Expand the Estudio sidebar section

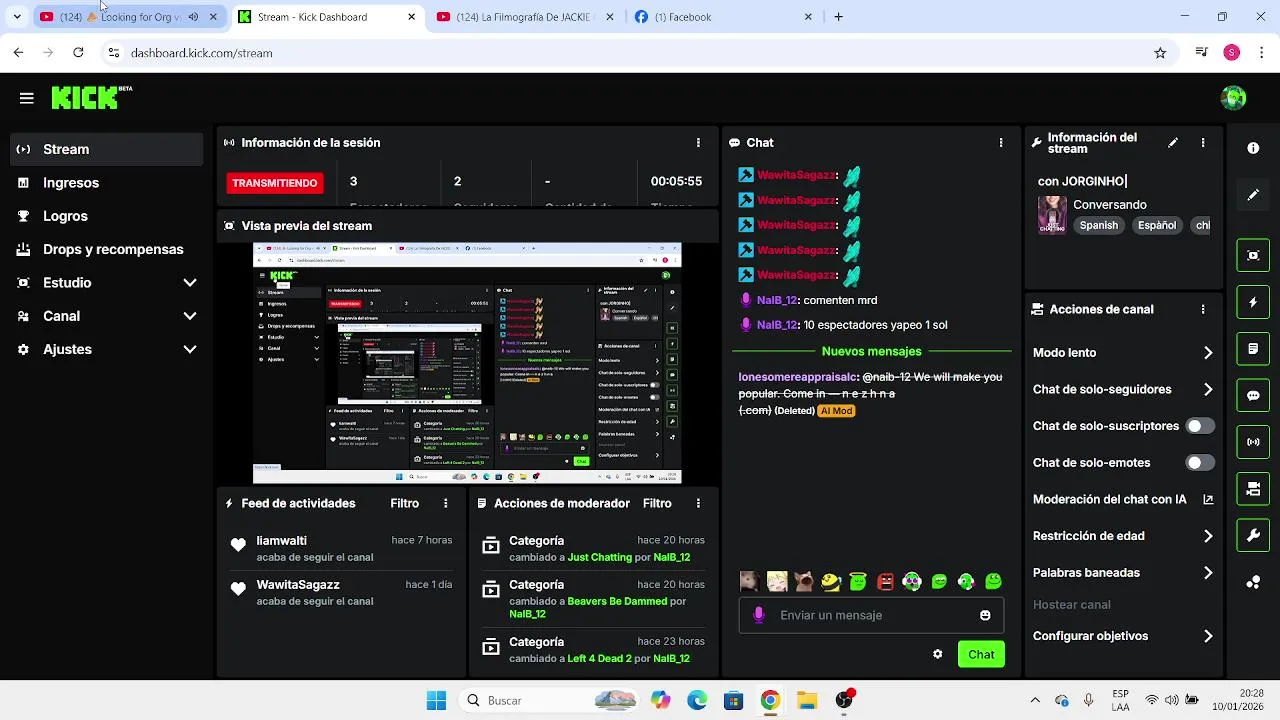point(106,283)
